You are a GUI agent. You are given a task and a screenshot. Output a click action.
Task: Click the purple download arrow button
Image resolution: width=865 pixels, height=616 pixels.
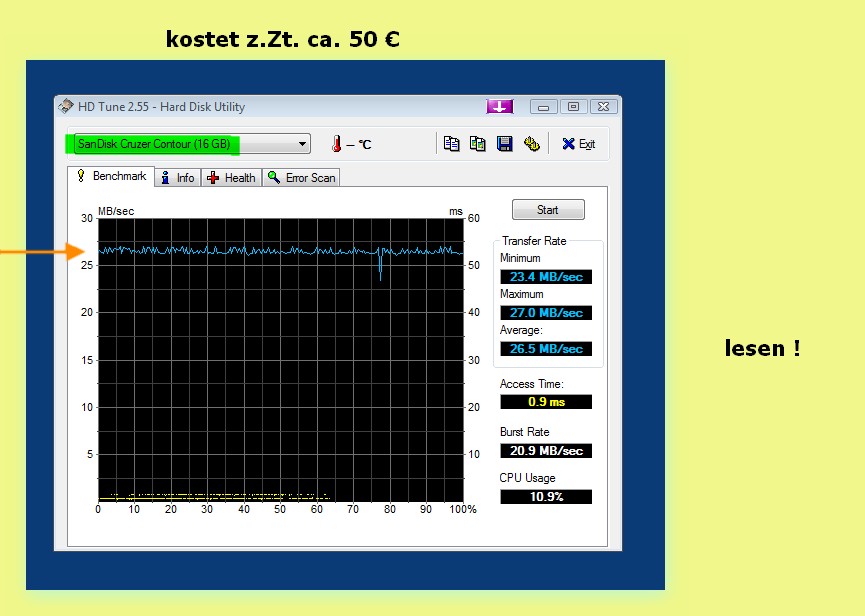pos(500,106)
